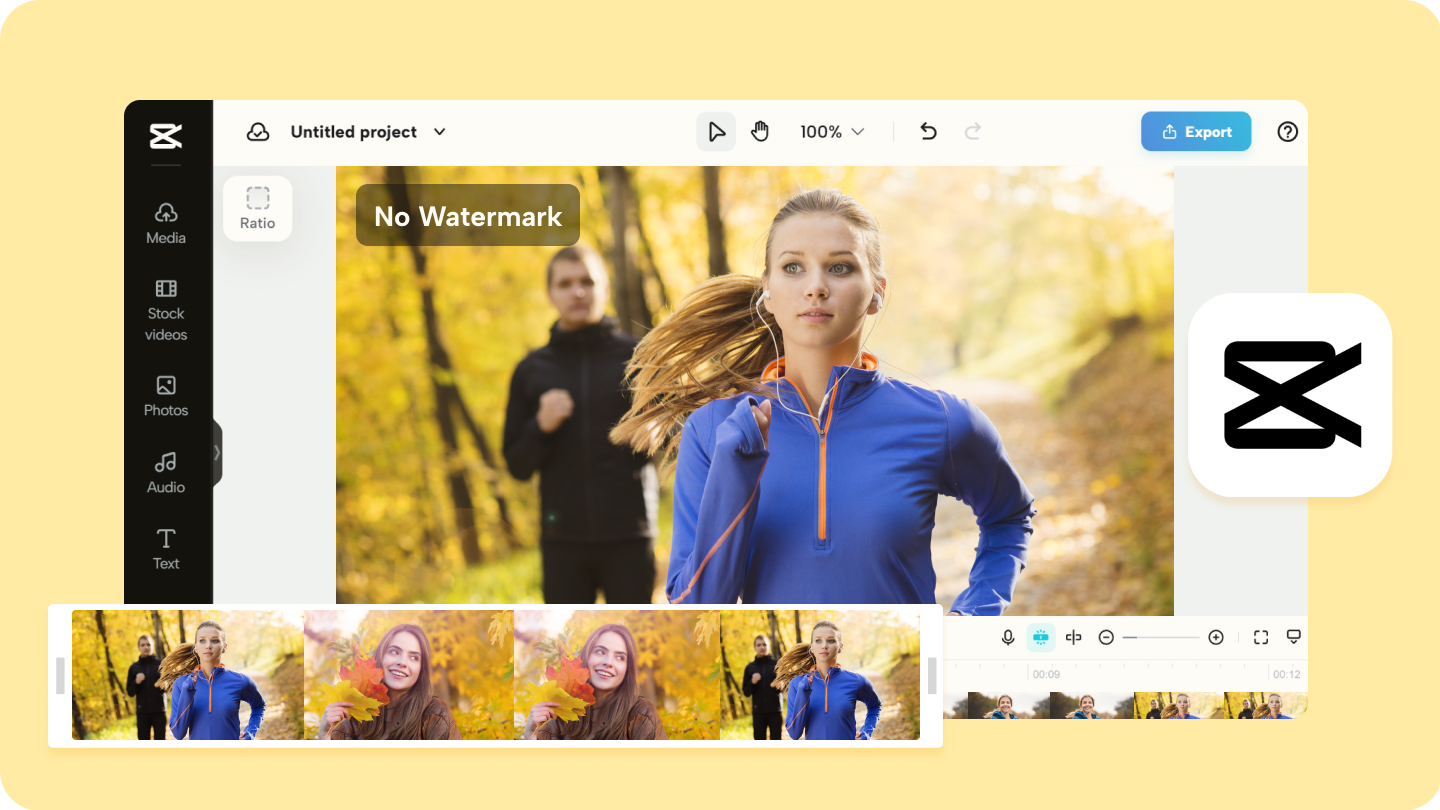Click the timeline zoom slider

(1161, 637)
